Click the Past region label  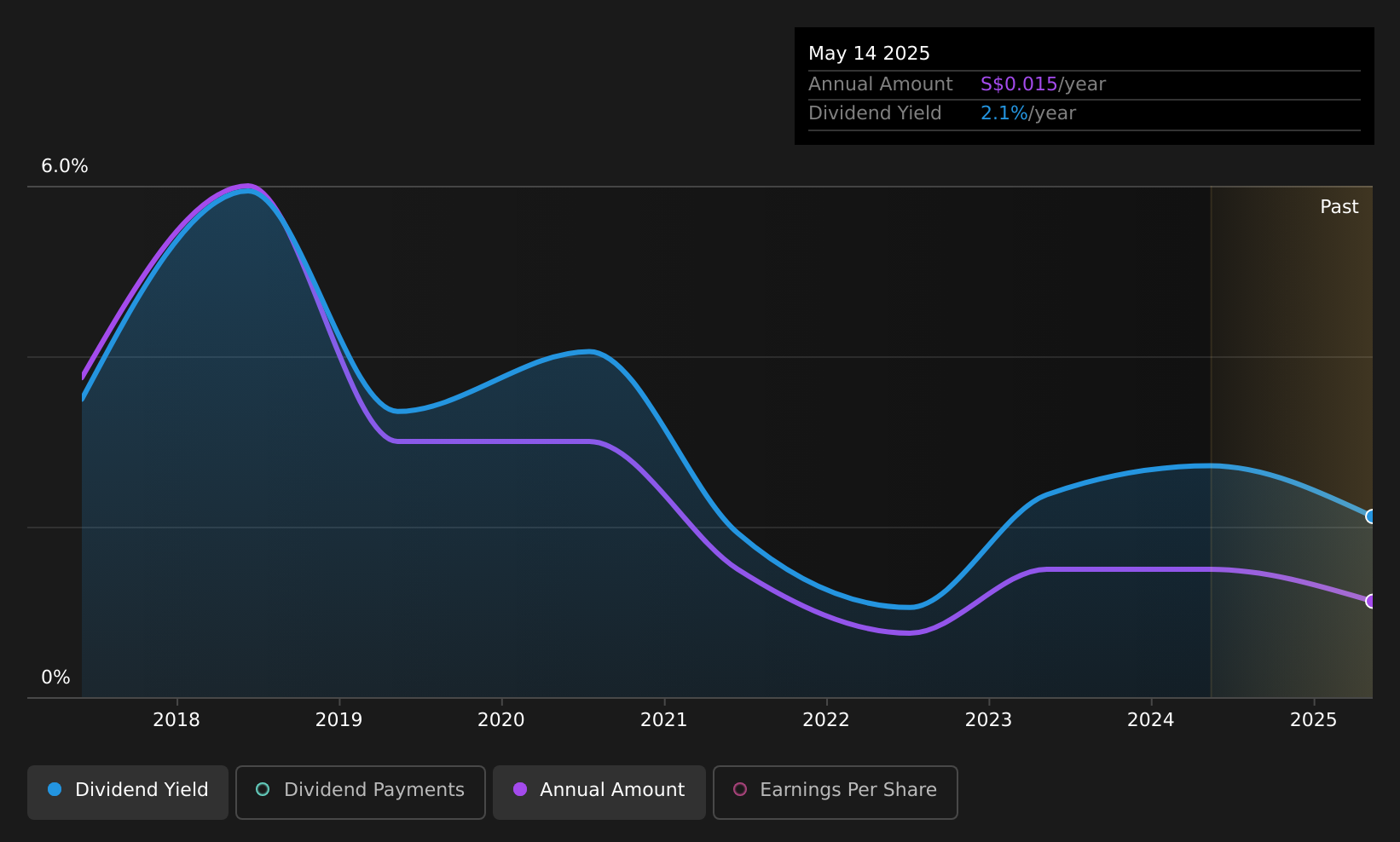[1339, 207]
